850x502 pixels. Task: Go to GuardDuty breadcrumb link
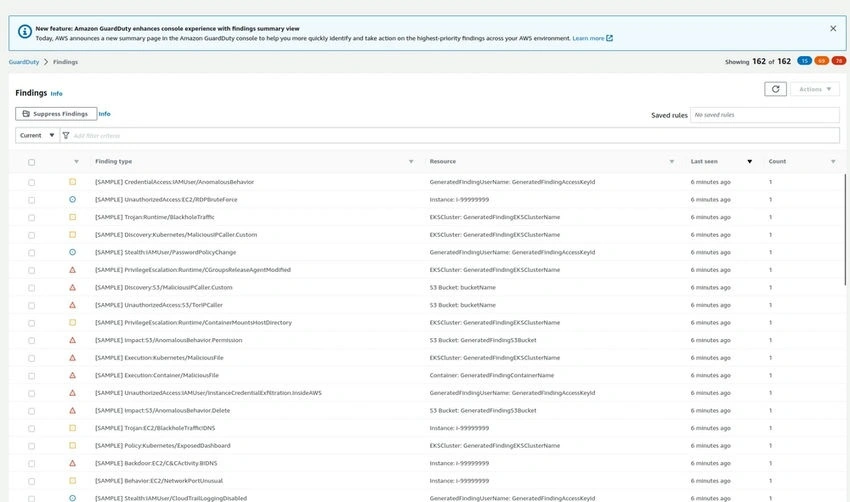pos(24,62)
